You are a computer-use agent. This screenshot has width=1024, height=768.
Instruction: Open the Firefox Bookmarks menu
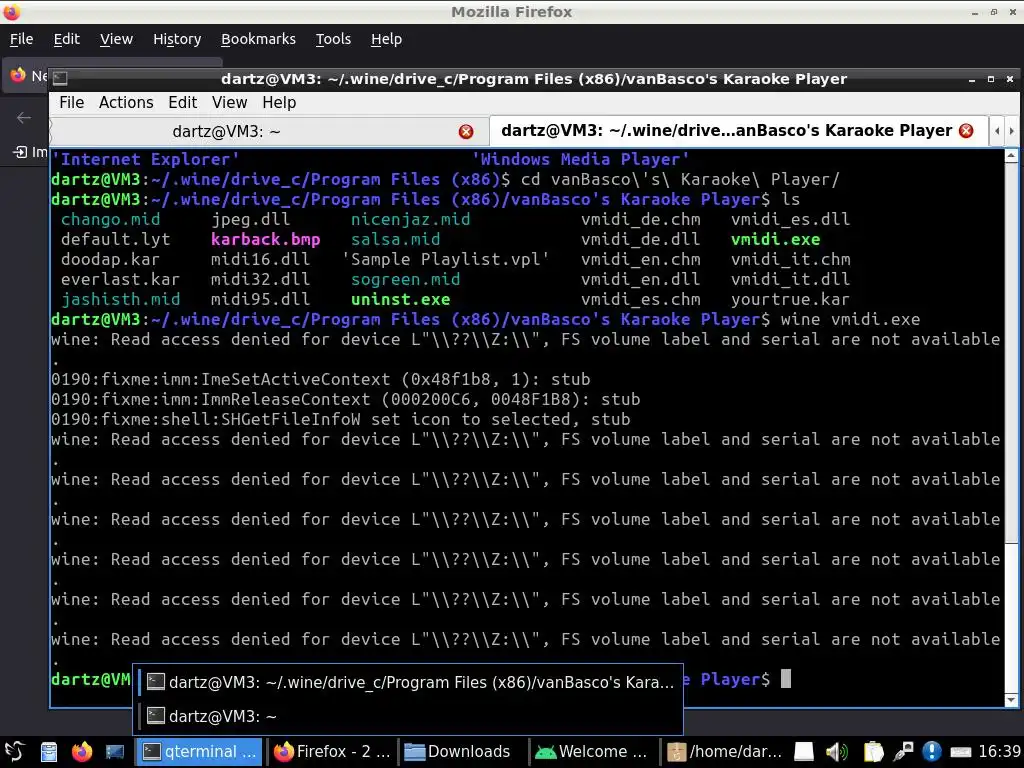258,39
